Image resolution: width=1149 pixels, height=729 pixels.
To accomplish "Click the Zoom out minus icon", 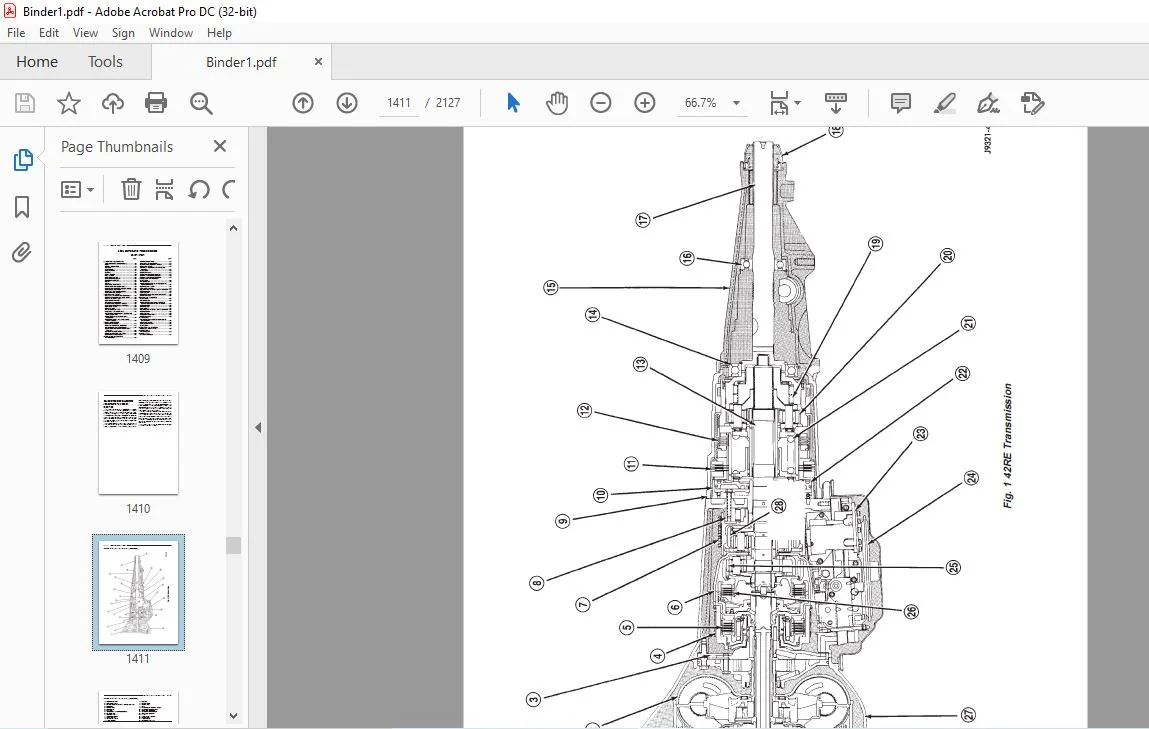I will [x=601, y=103].
